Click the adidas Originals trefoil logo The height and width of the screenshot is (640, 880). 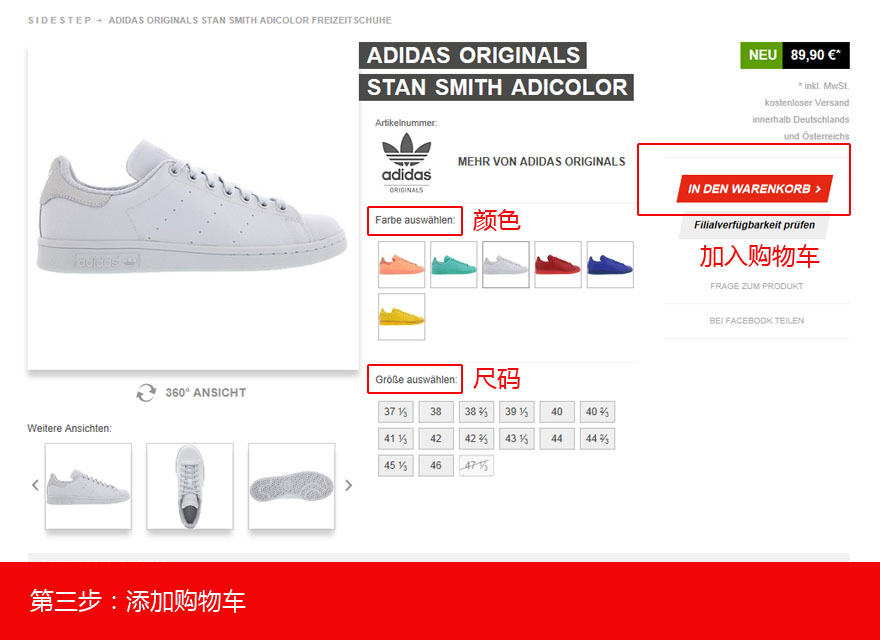point(406,163)
